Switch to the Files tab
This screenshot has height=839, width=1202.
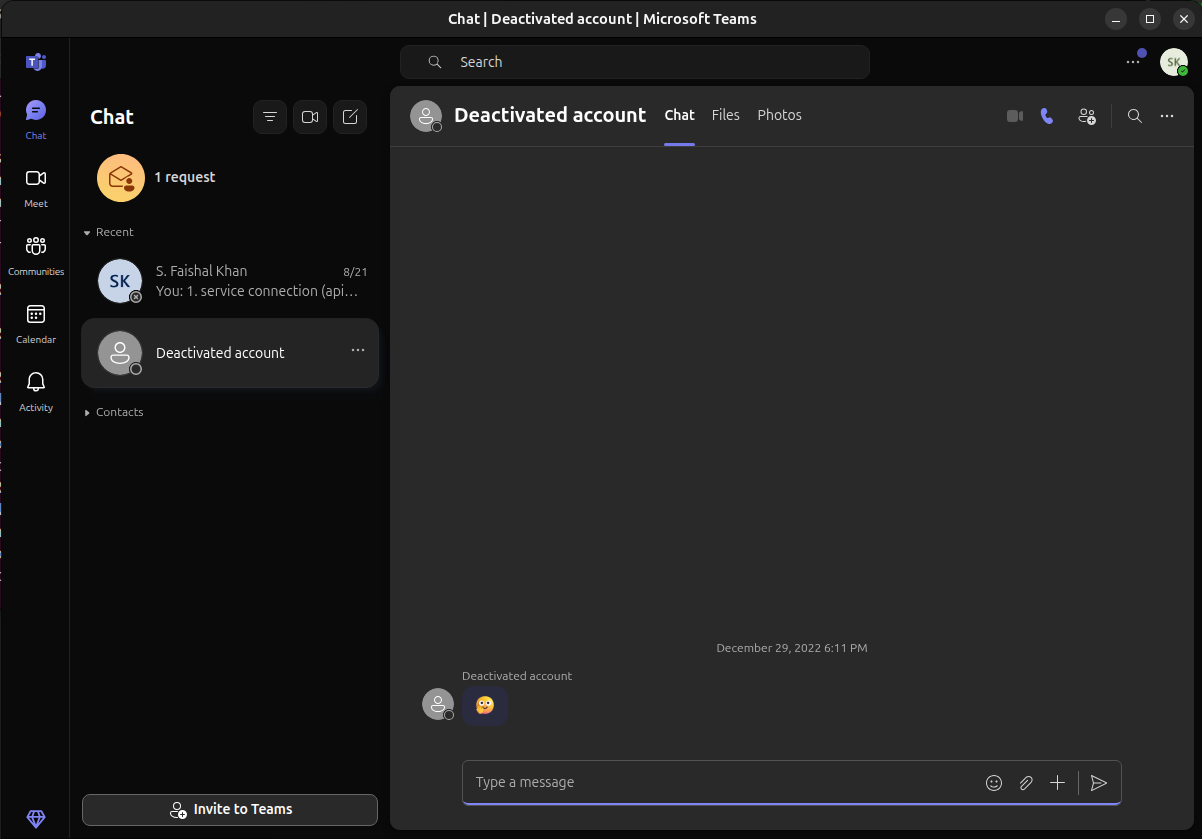tap(725, 115)
